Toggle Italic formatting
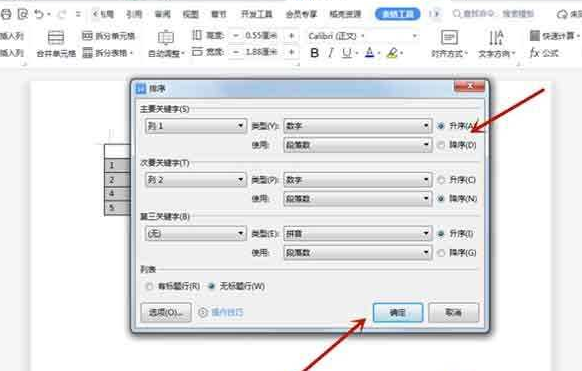Screen dimensions: 582x371 [x=330, y=53]
